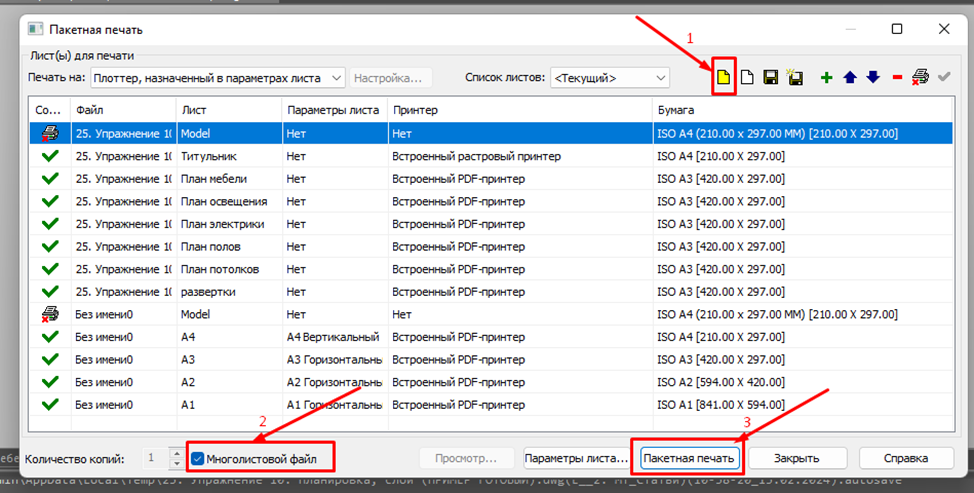Click the green check status of the A1 sheet row
974x493 pixels.
(50, 405)
